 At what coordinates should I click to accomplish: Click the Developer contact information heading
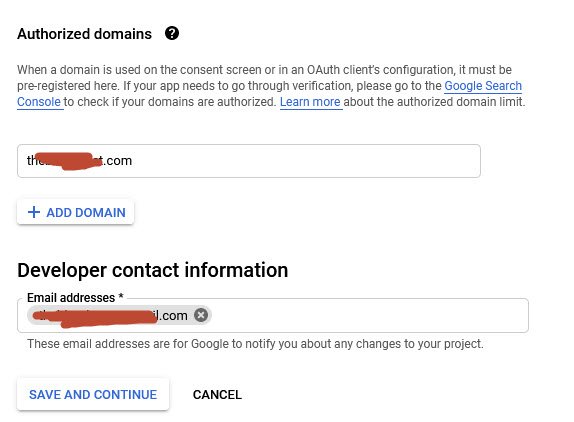(153, 270)
